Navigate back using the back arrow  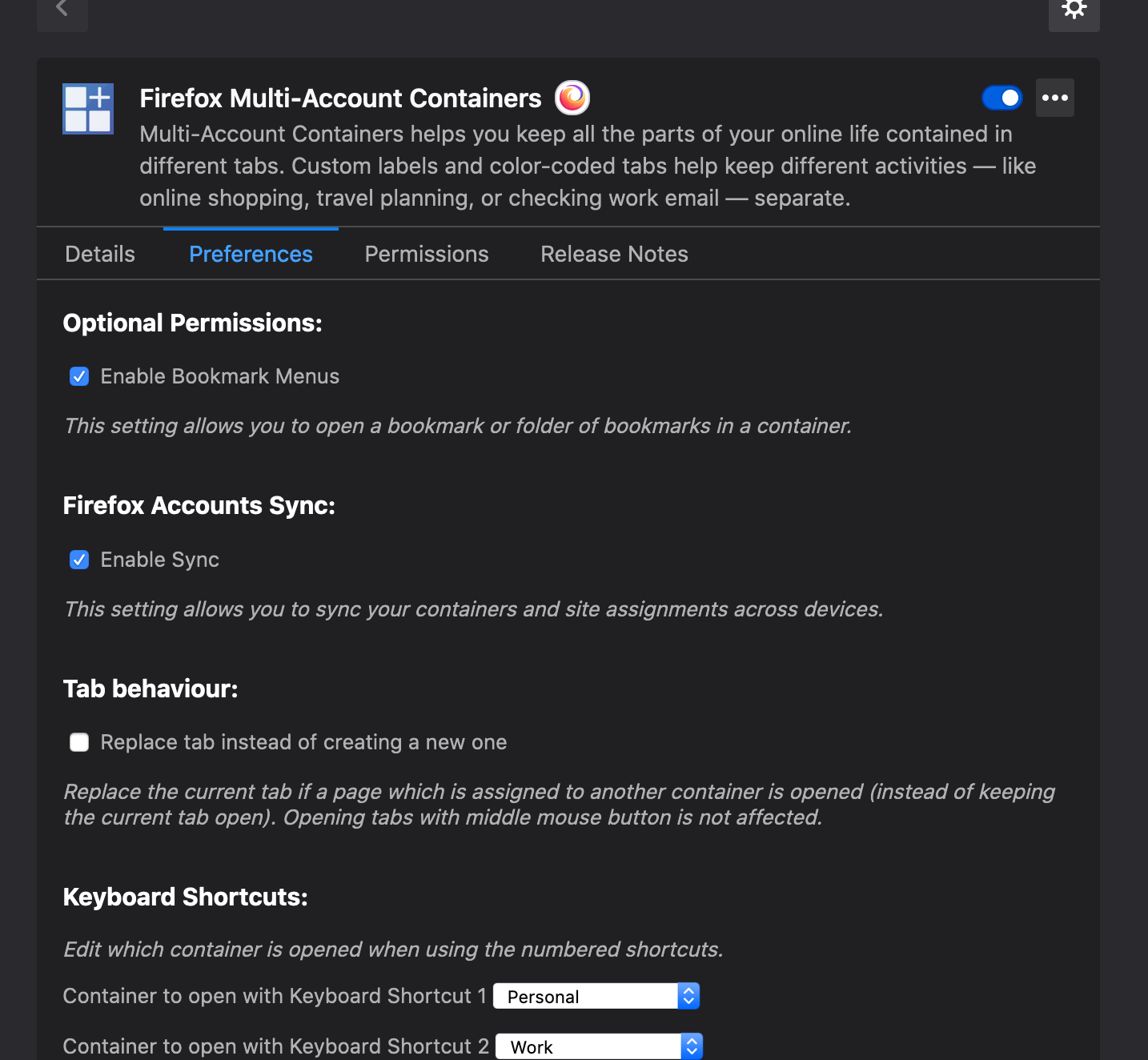(x=62, y=7)
